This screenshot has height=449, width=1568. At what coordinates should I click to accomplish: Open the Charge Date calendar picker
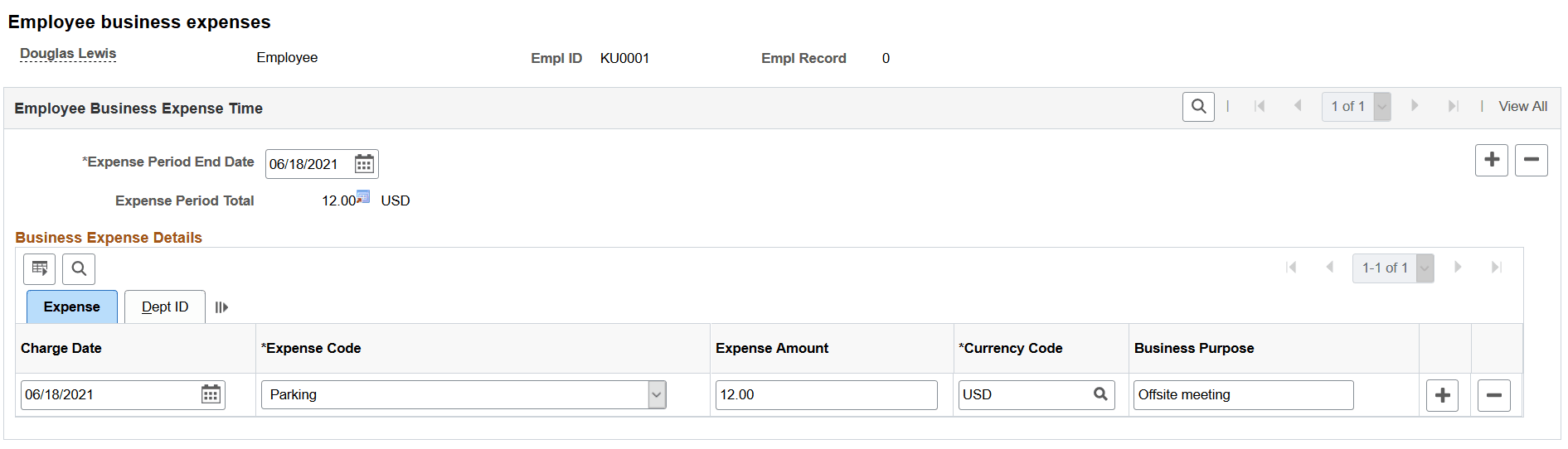211,394
